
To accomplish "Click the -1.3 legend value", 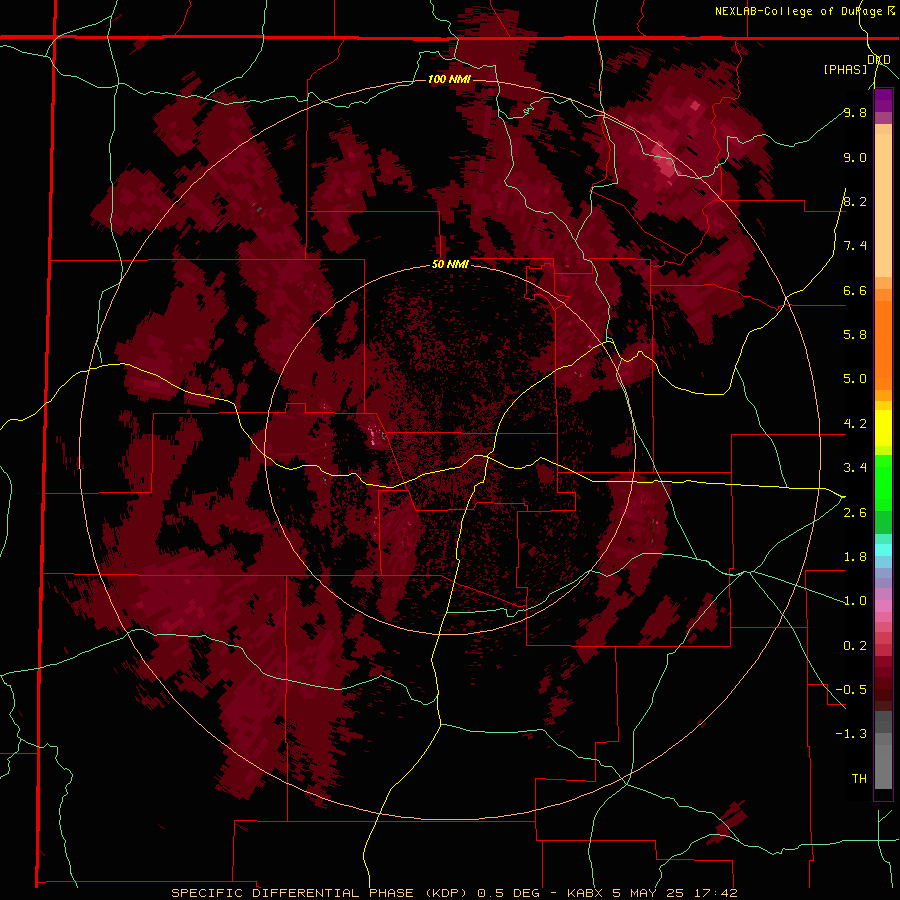I will [x=851, y=734].
